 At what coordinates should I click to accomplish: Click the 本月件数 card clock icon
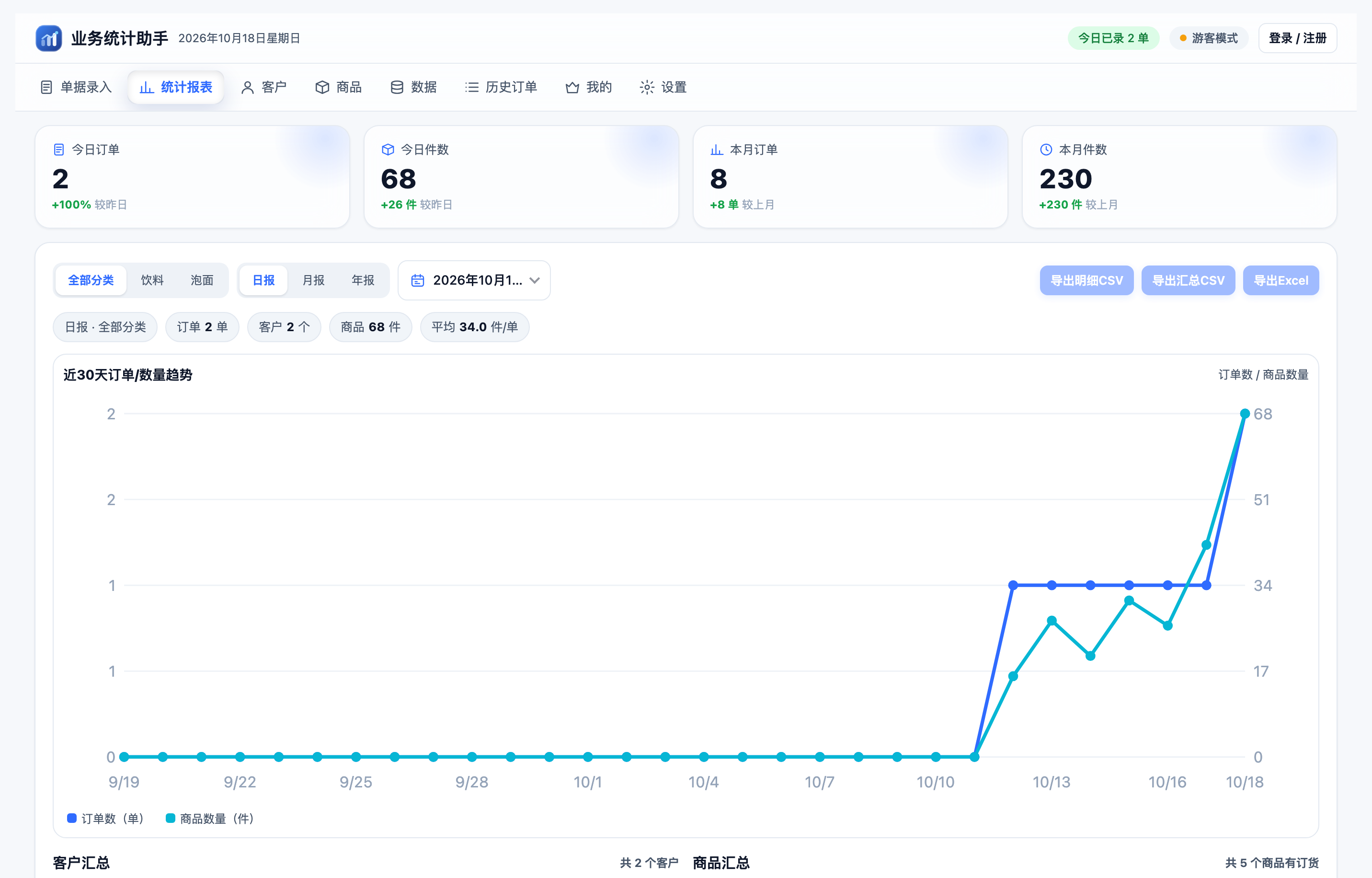pyautogui.click(x=1046, y=150)
